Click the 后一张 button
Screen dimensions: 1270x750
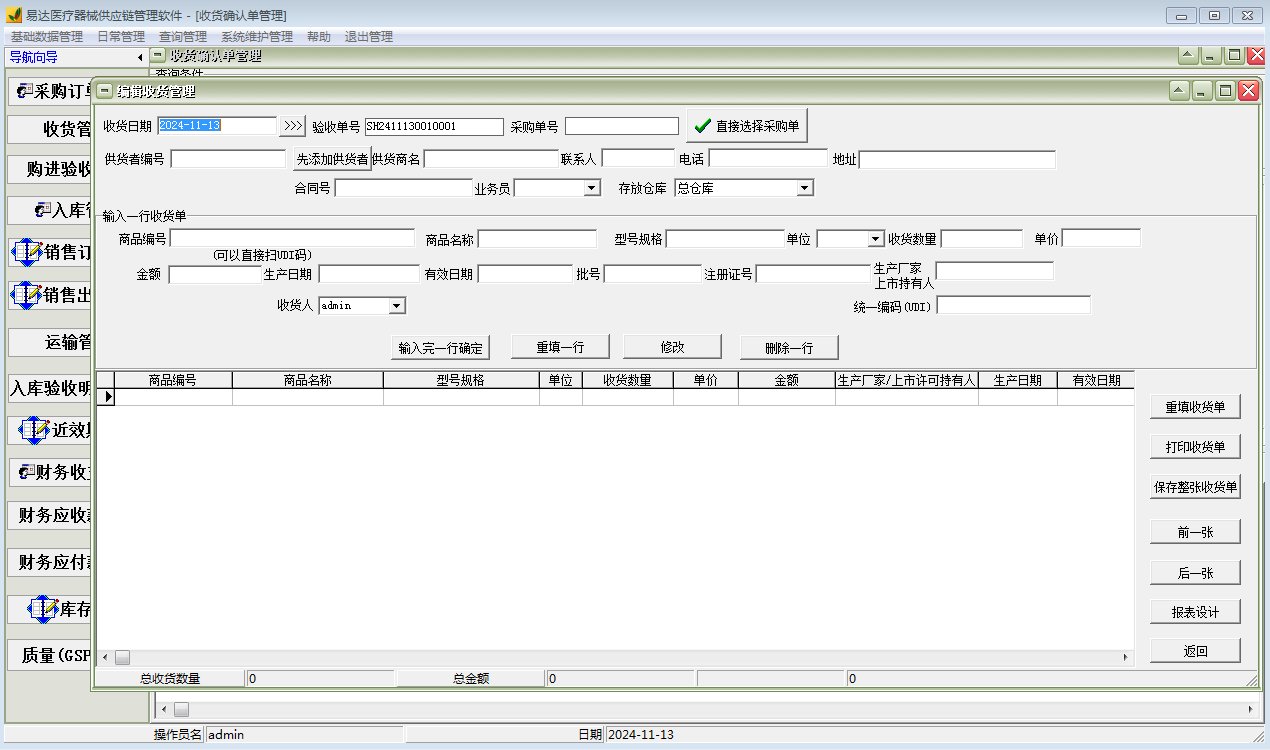pos(1195,573)
